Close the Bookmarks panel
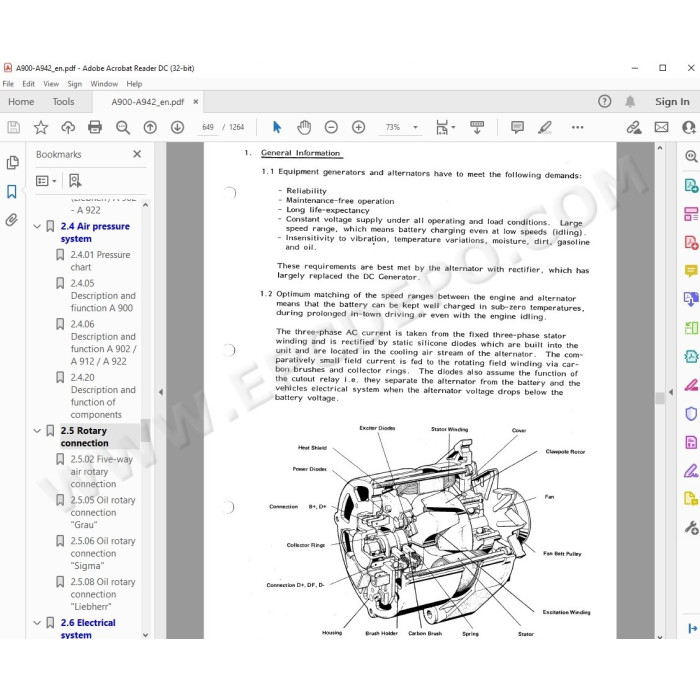The height and width of the screenshot is (700, 700). point(137,154)
